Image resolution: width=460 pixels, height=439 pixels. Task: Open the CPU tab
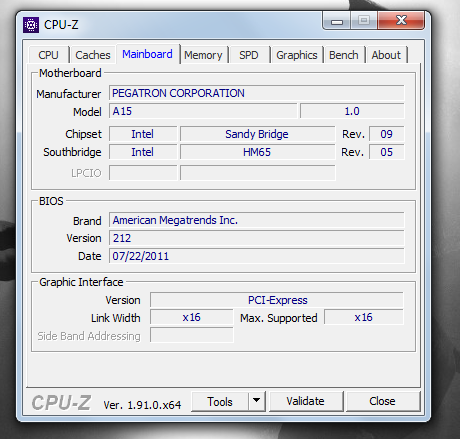point(49,55)
